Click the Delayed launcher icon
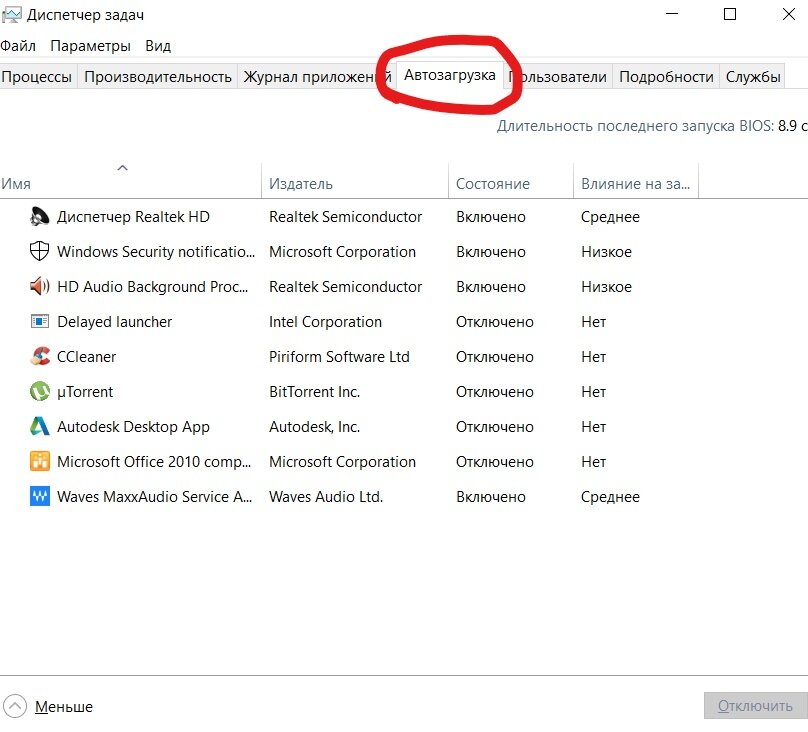This screenshot has width=808, height=732. click(39, 321)
